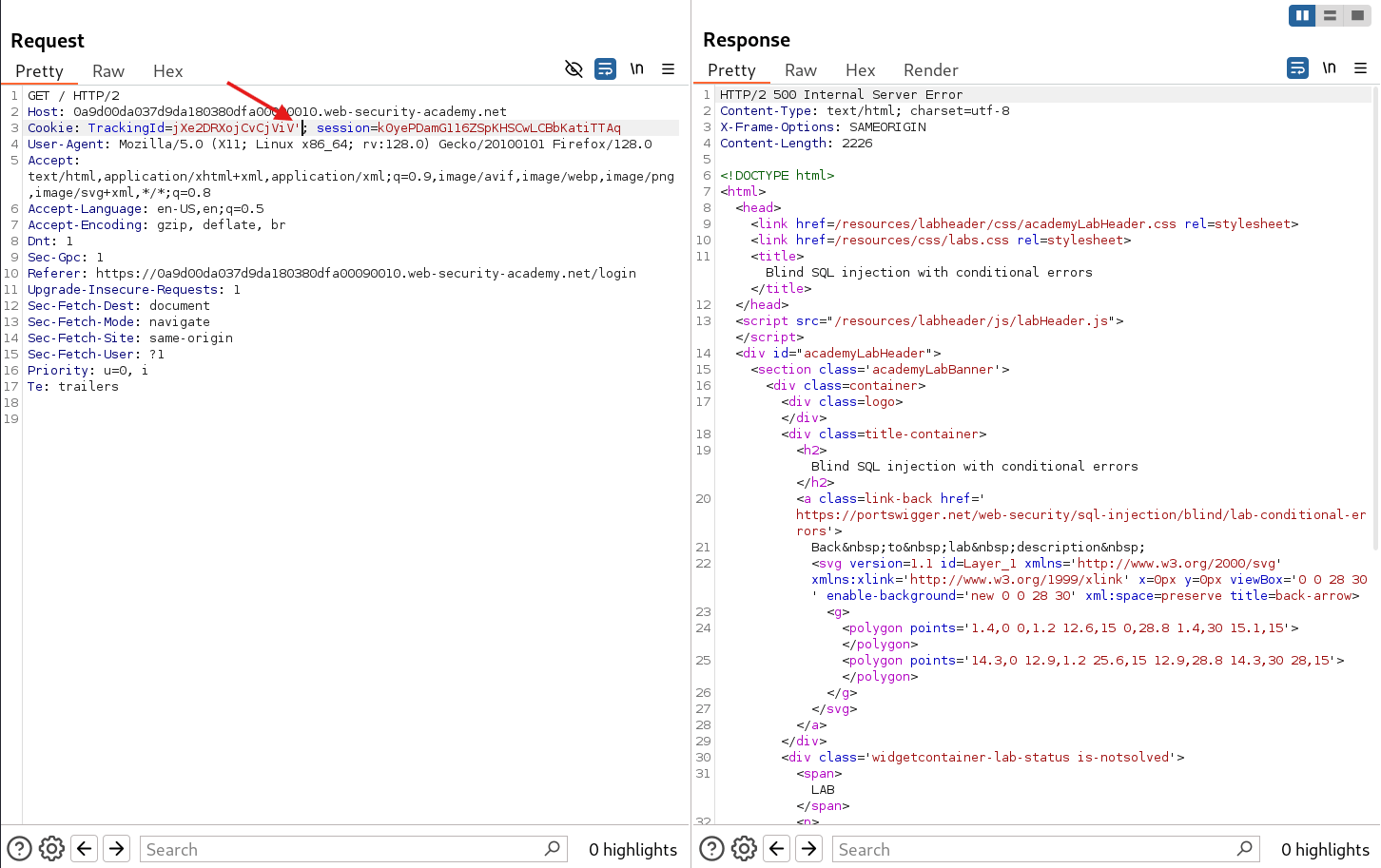The width and height of the screenshot is (1381, 868).
Task: Switch to combined tabbed layout
Action: click(x=1357, y=15)
